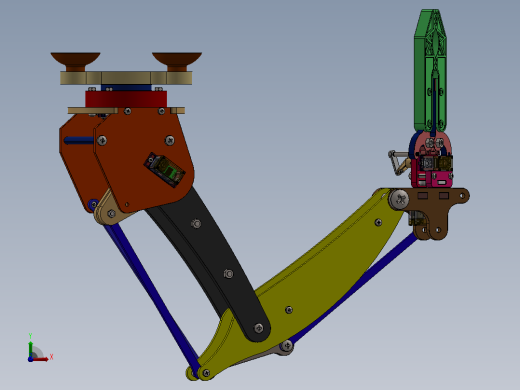
Task: Select the blue origin sphere of the coordinate triad
Action: tap(31, 359)
